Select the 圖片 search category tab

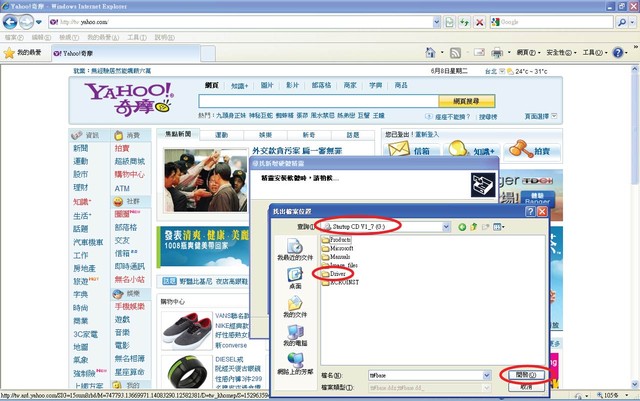[267, 85]
